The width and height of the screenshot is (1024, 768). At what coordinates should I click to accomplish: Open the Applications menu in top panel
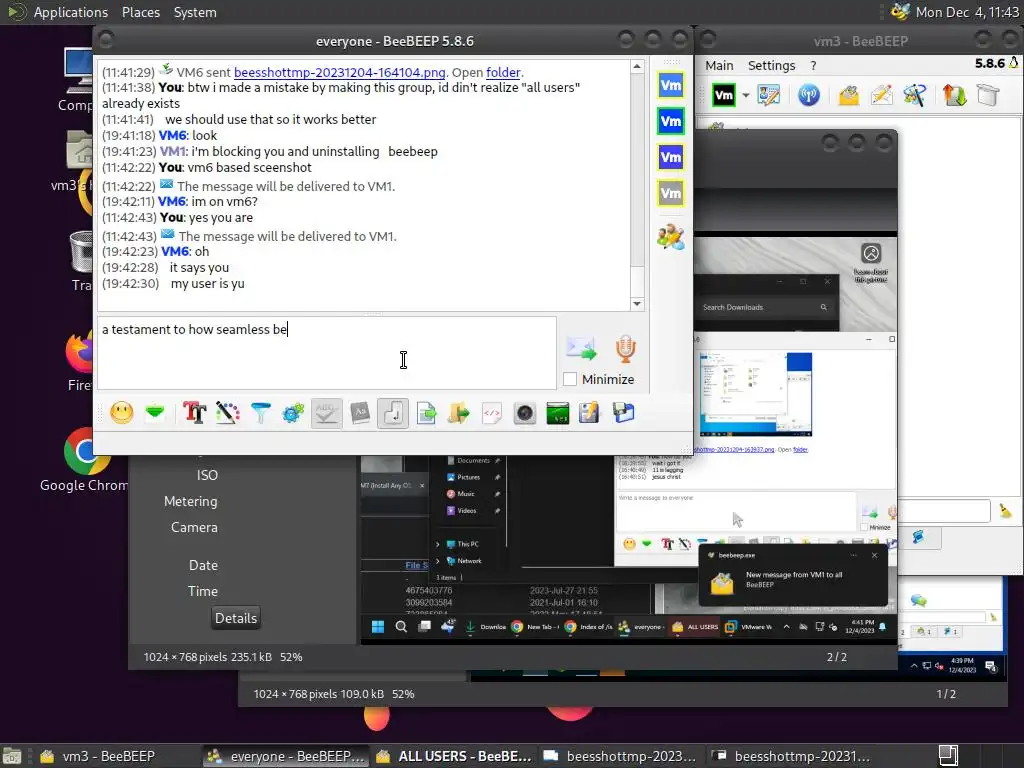71,12
